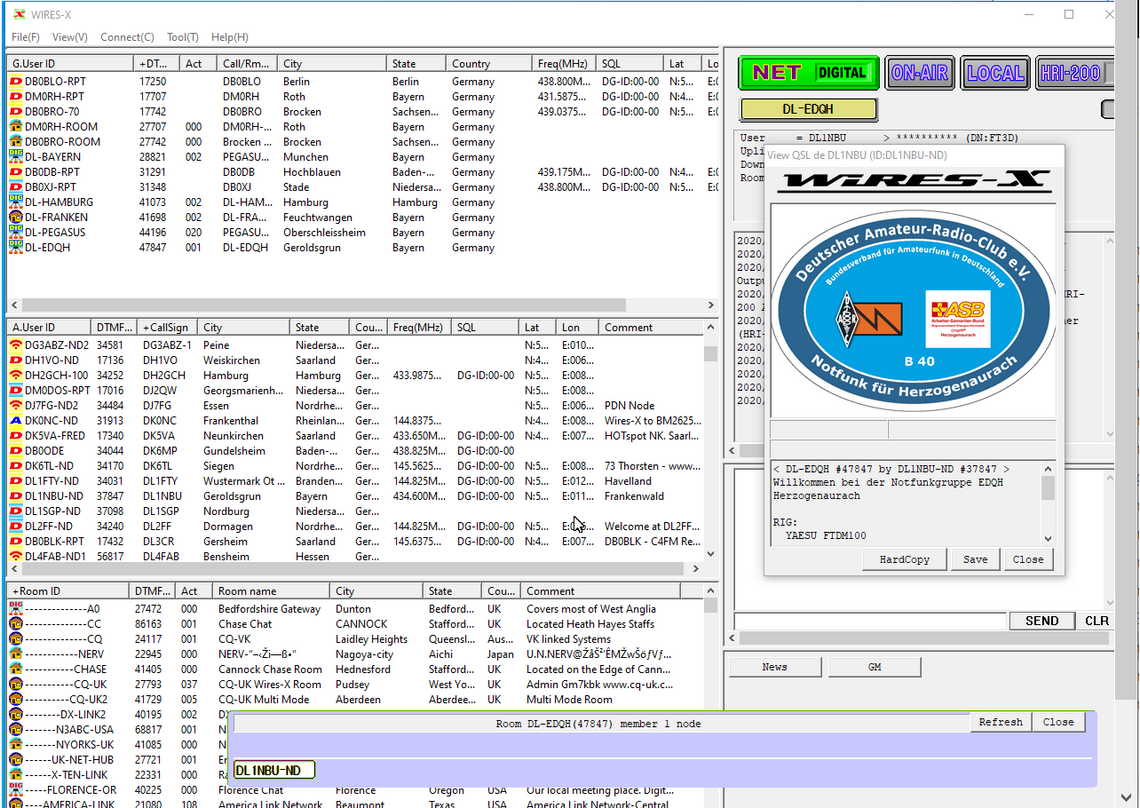
Task: Select the DX-LINK2 room icon
Action: pyautogui.click(x=16, y=714)
